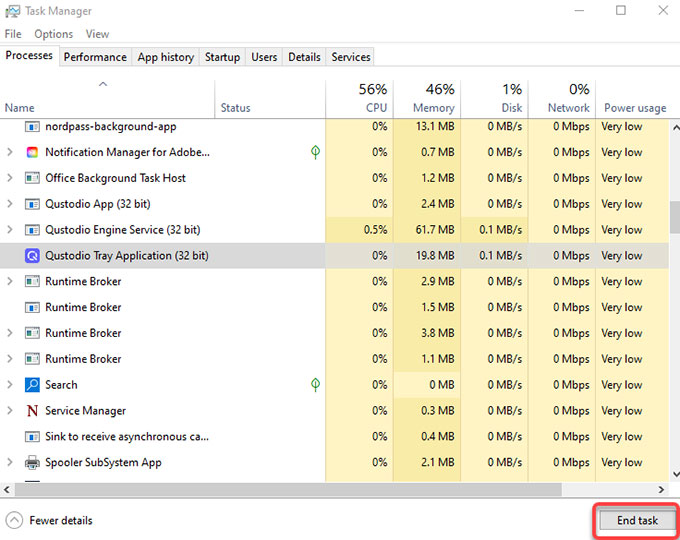Sort by the Memory column header
This screenshot has width=680, height=540.
[427, 99]
